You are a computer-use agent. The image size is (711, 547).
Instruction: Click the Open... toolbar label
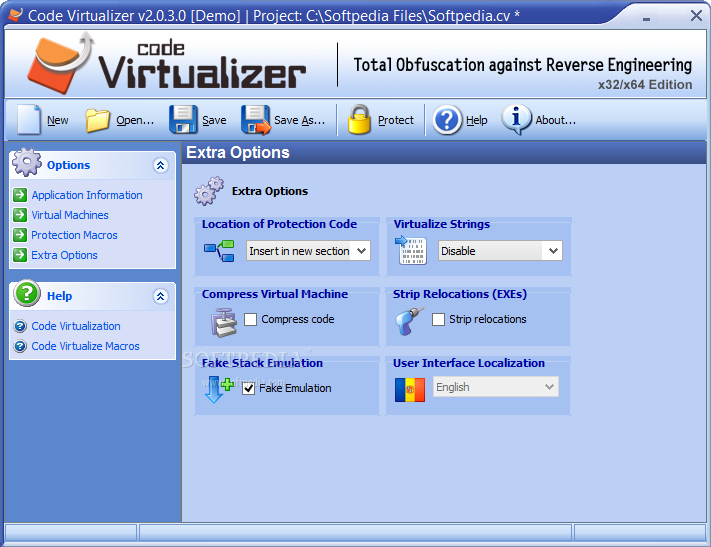pyautogui.click(x=135, y=120)
